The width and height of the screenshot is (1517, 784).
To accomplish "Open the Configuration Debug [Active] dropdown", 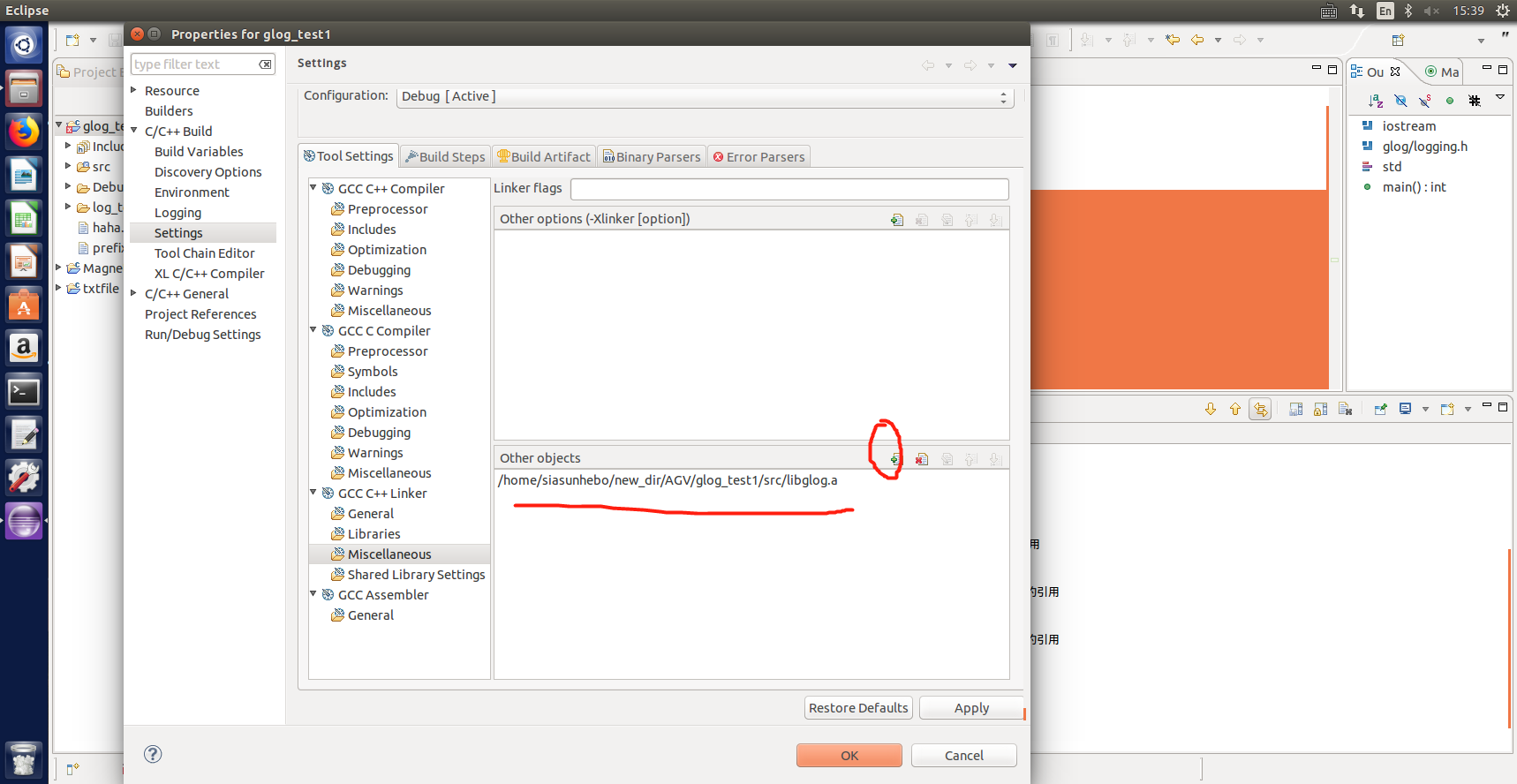I will tap(705, 96).
